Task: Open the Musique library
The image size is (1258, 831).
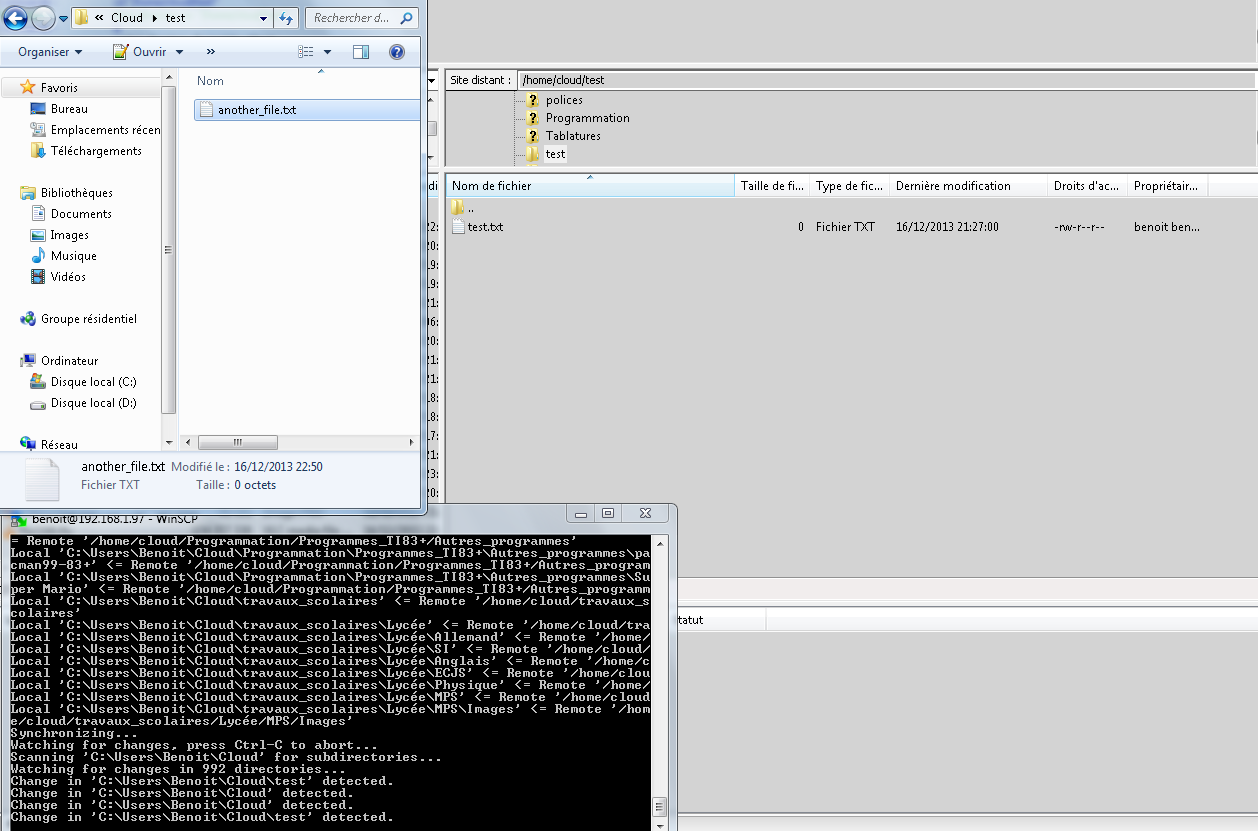Action: pos(73,256)
